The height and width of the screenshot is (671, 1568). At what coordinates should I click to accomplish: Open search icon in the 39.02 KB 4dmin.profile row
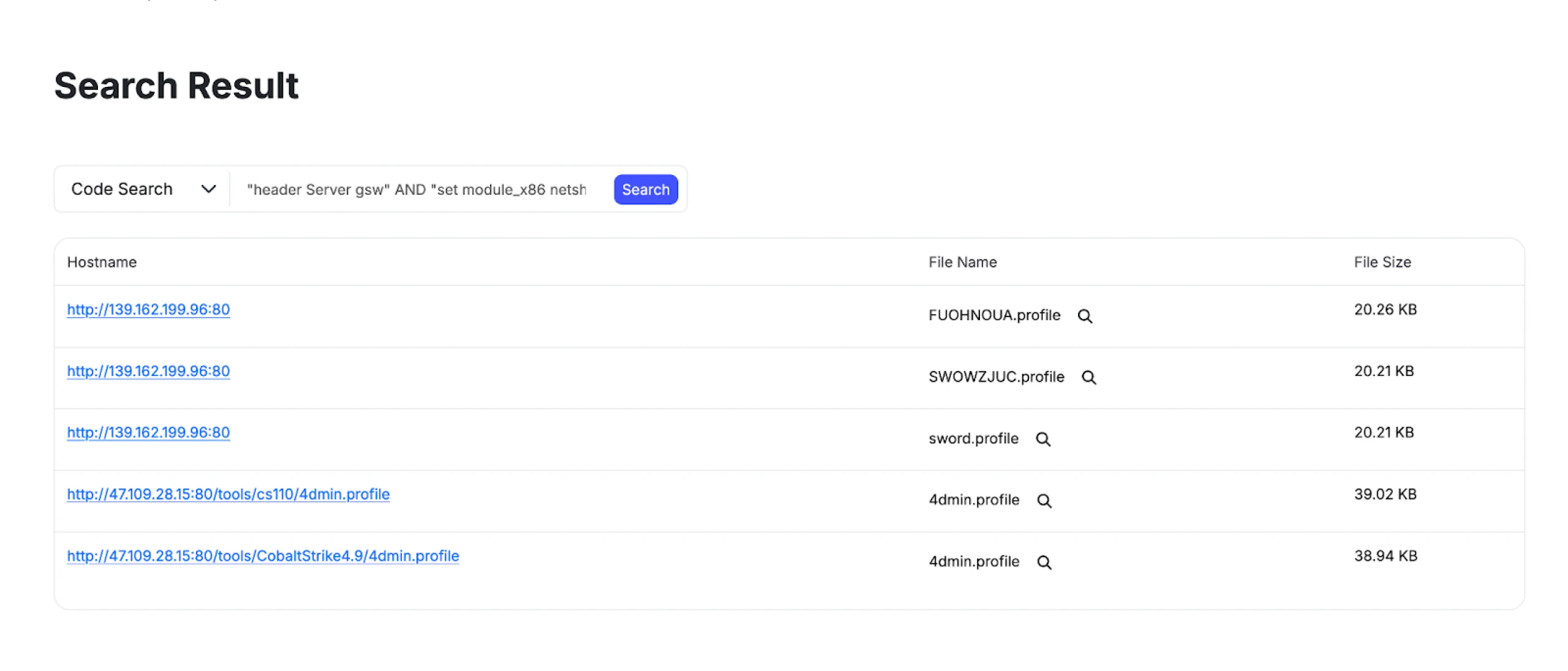coord(1044,501)
